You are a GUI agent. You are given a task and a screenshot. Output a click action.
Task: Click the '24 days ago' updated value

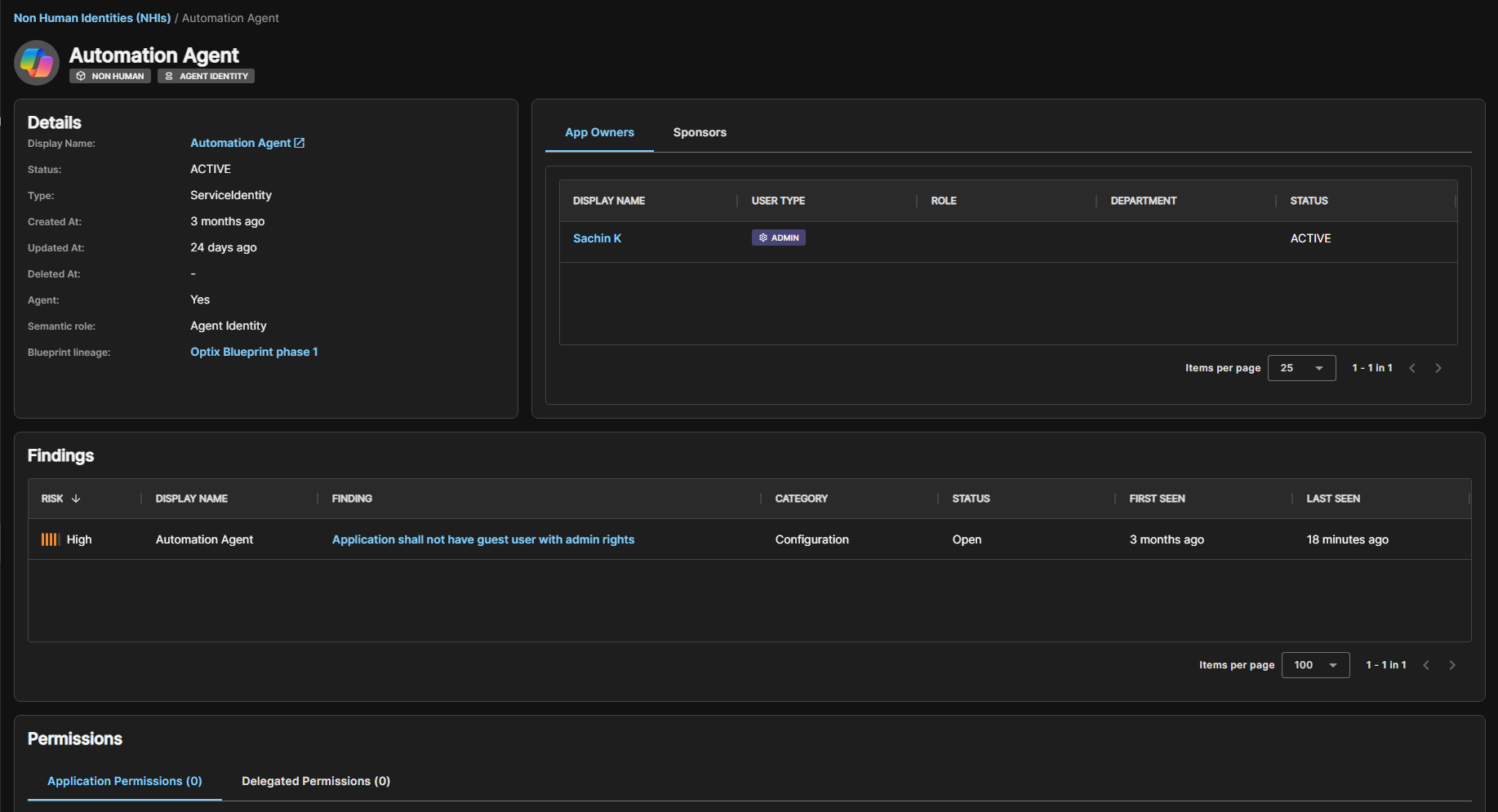point(224,247)
